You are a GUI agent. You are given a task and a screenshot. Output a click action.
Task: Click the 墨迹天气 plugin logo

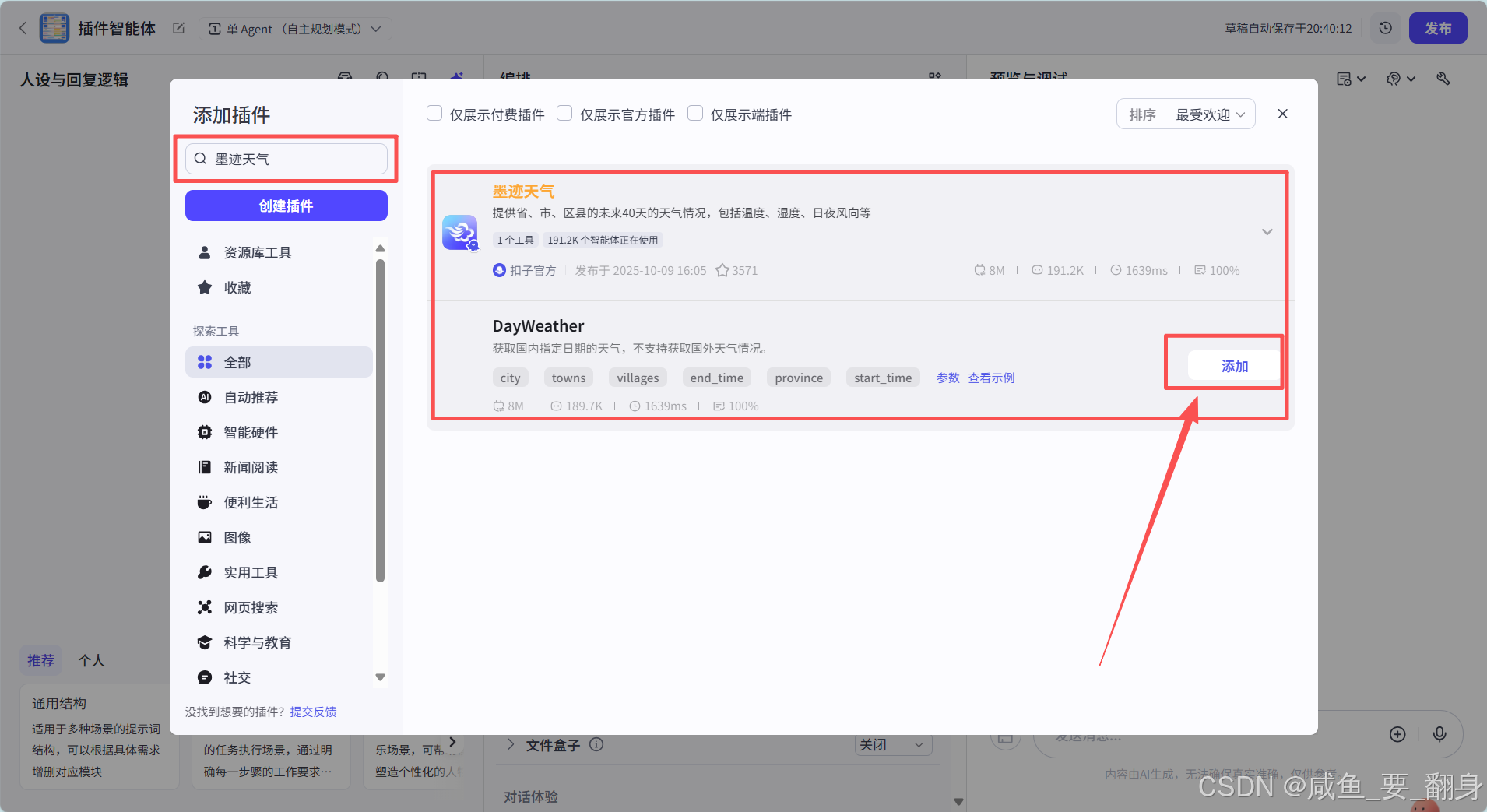pyautogui.click(x=460, y=232)
